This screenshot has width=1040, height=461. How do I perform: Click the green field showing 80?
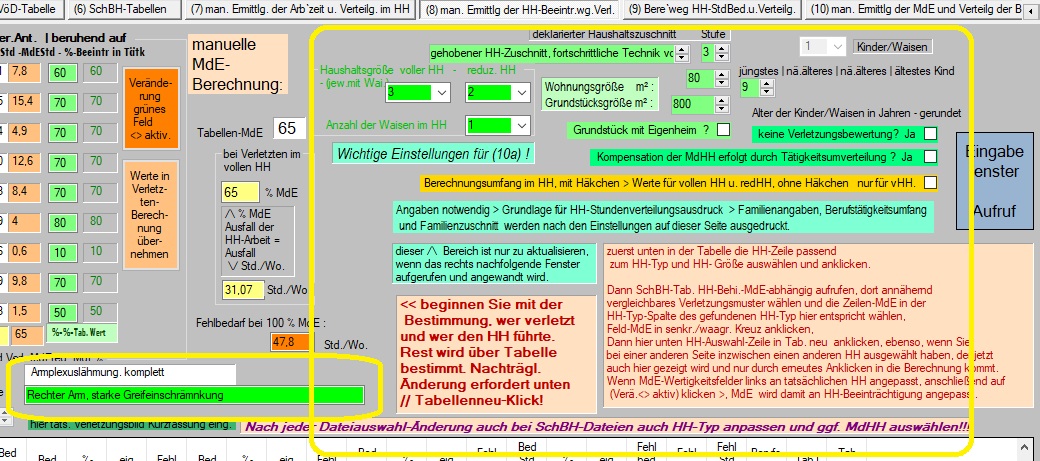(62, 222)
